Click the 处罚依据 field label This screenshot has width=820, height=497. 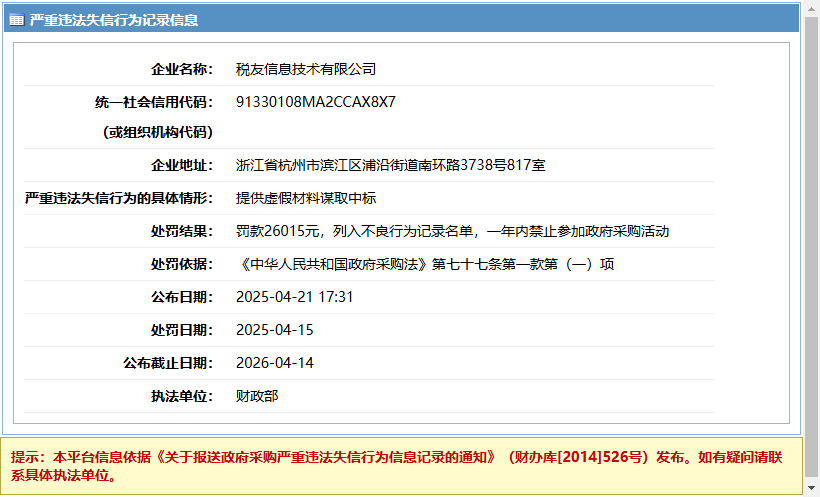[x=181, y=264]
